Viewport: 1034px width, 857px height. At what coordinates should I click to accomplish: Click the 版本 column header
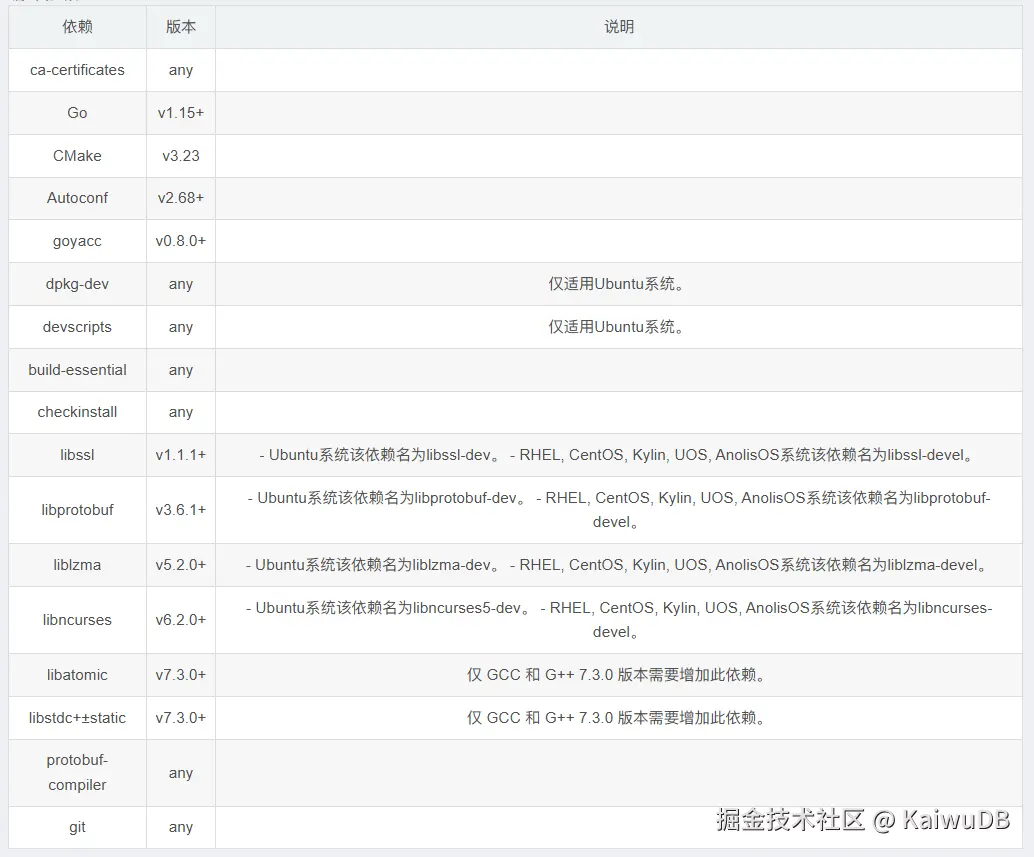pyautogui.click(x=181, y=27)
